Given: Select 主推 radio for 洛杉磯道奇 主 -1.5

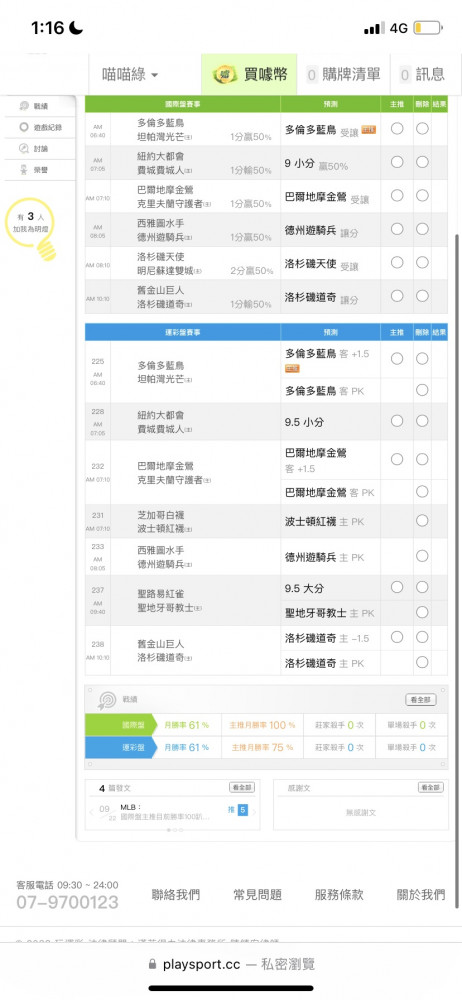Looking at the screenshot, I should (397, 636).
